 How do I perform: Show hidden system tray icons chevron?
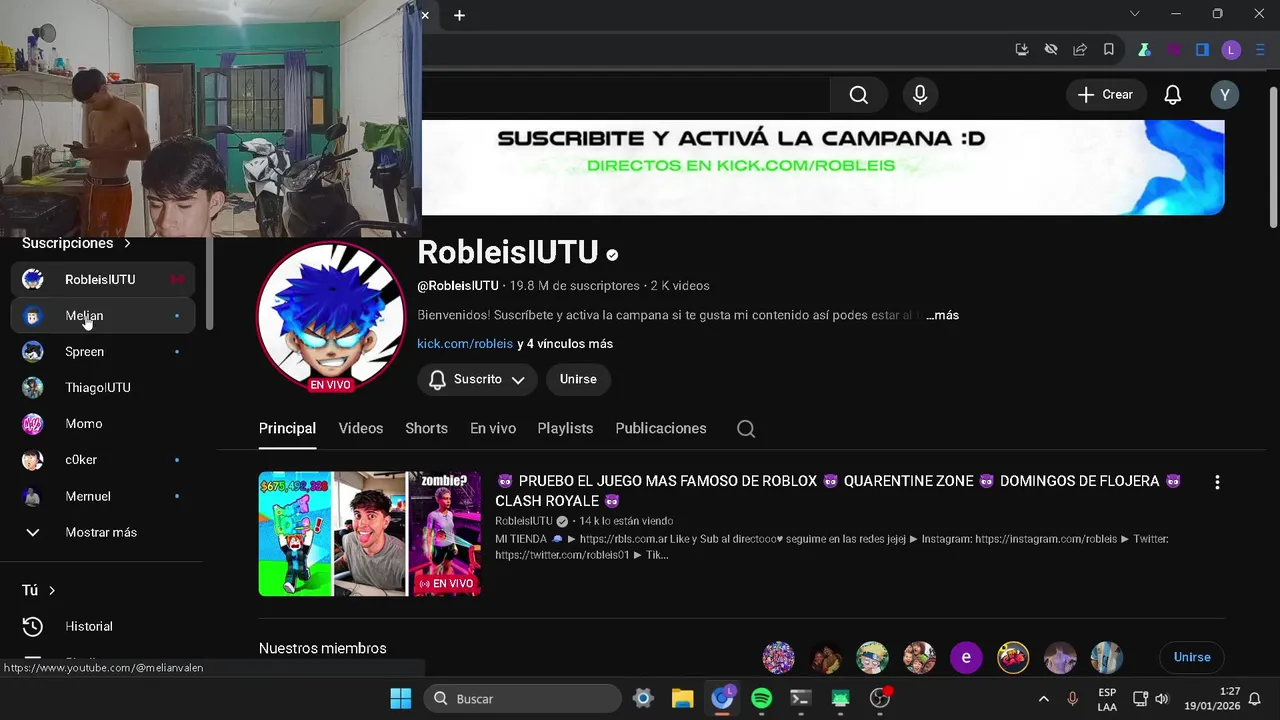tap(1043, 699)
